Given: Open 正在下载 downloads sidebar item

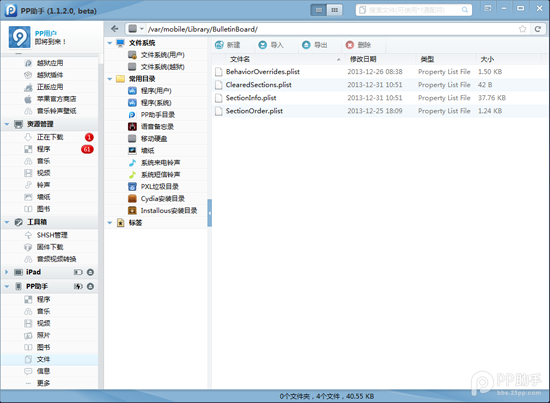Looking at the screenshot, I should tap(49, 137).
